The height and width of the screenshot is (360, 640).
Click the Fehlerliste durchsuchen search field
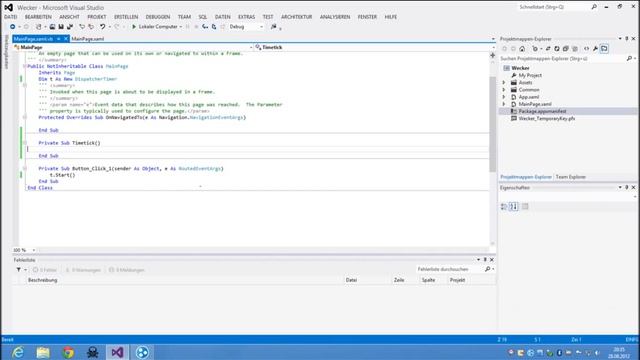pos(450,269)
